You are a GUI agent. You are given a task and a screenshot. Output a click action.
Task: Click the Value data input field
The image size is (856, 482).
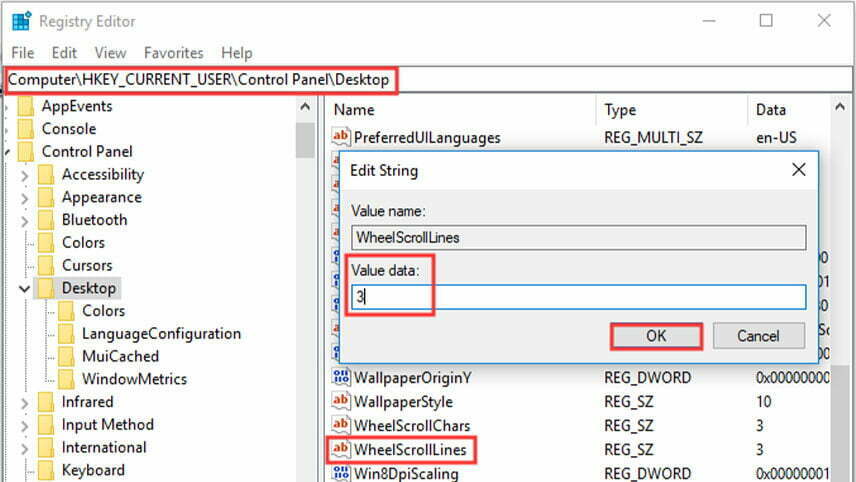click(x=578, y=297)
